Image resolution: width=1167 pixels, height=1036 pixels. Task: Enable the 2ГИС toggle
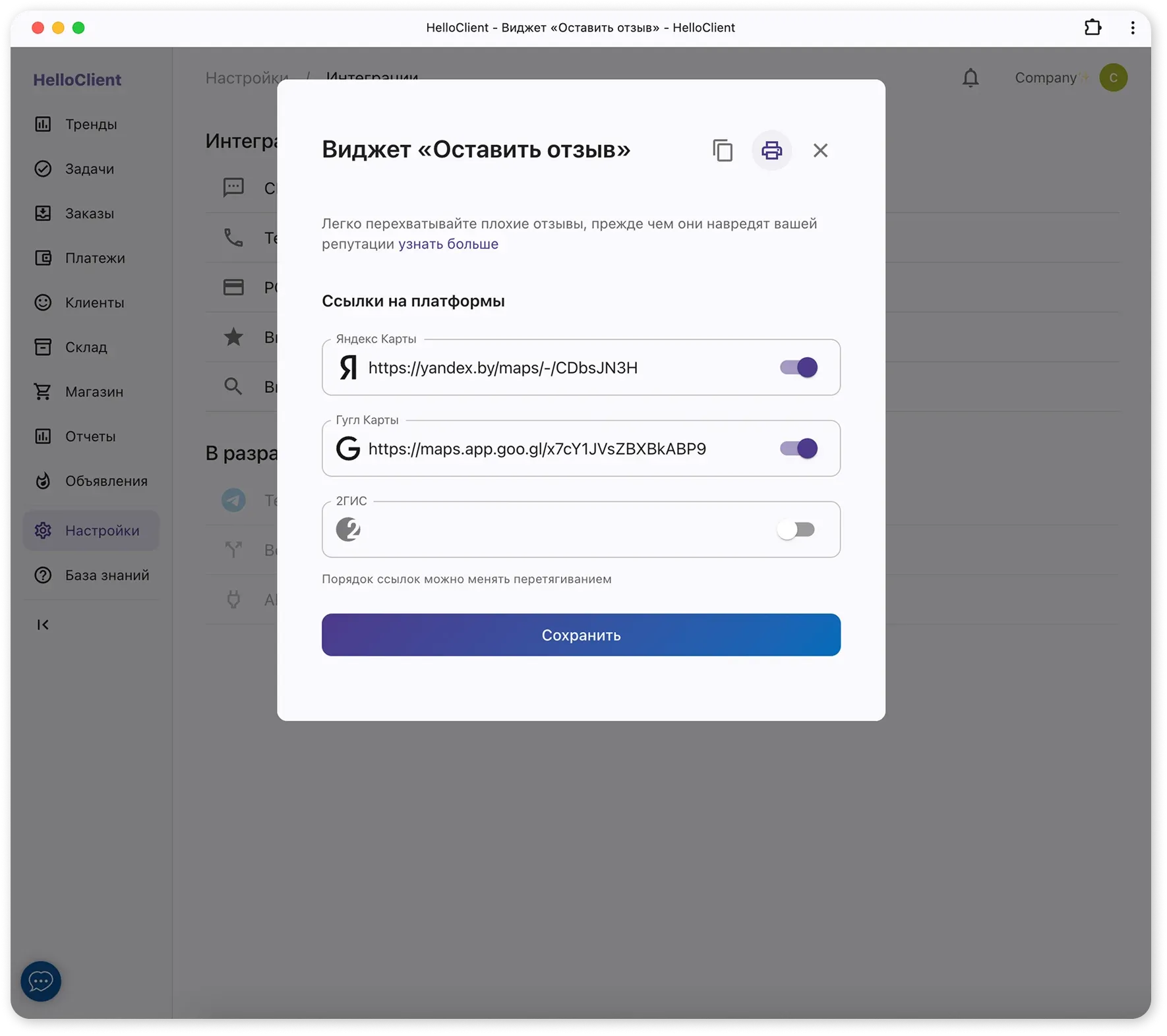(x=796, y=530)
